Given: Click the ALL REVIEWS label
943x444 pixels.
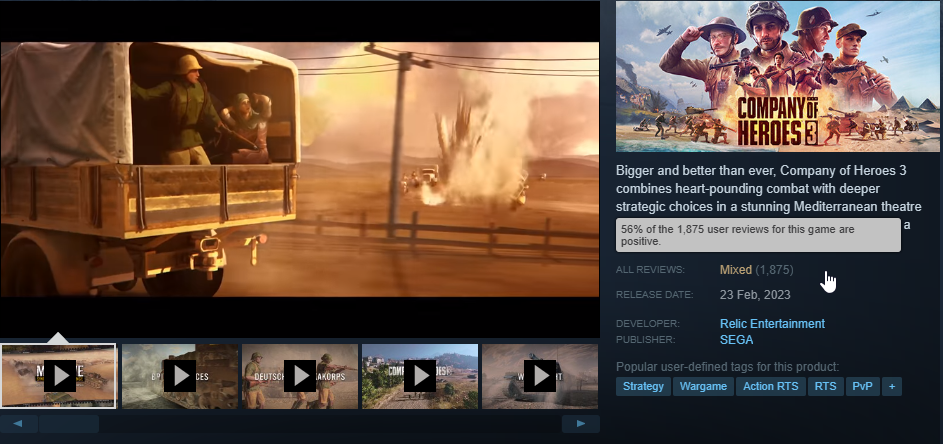Looking at the screenshot, I should (x=650, y=270).
